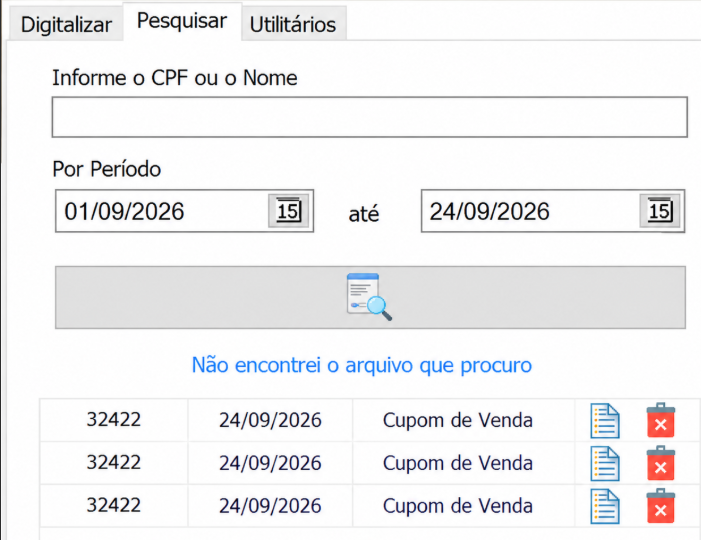
Task: Click 'Não encontrei o arquivo que procuro' link
Action: [362, 365]
